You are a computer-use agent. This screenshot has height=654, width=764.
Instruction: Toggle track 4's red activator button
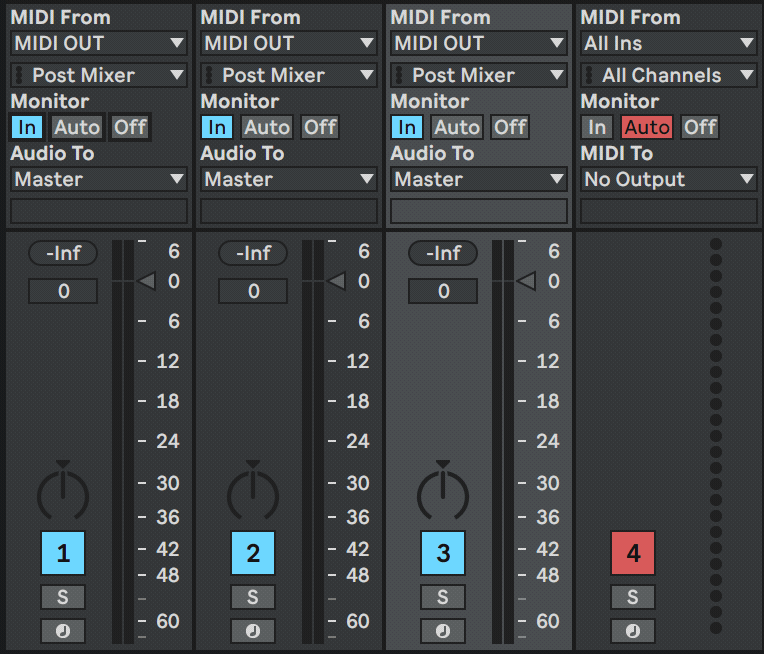[x=633, y=553]
